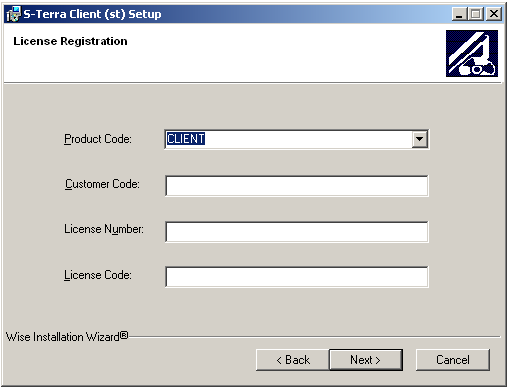Image resolution: width=508 pixels, height=388 pixels.
Task: Close the S-Terra Client Setup window
Action: (x=494, y=14)
